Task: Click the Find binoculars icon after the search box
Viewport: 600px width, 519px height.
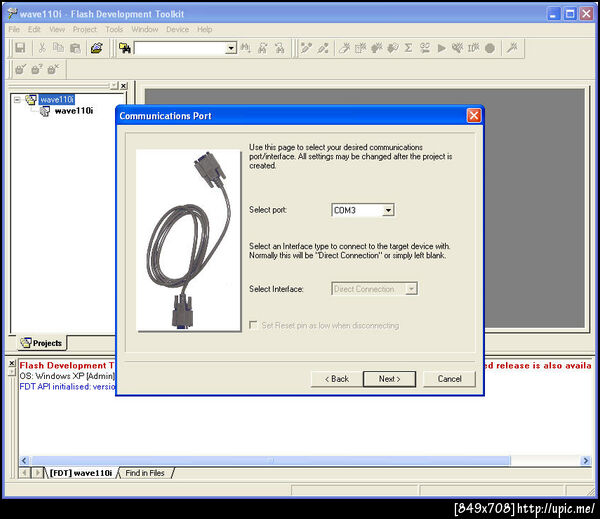Action: click(246, 48)
